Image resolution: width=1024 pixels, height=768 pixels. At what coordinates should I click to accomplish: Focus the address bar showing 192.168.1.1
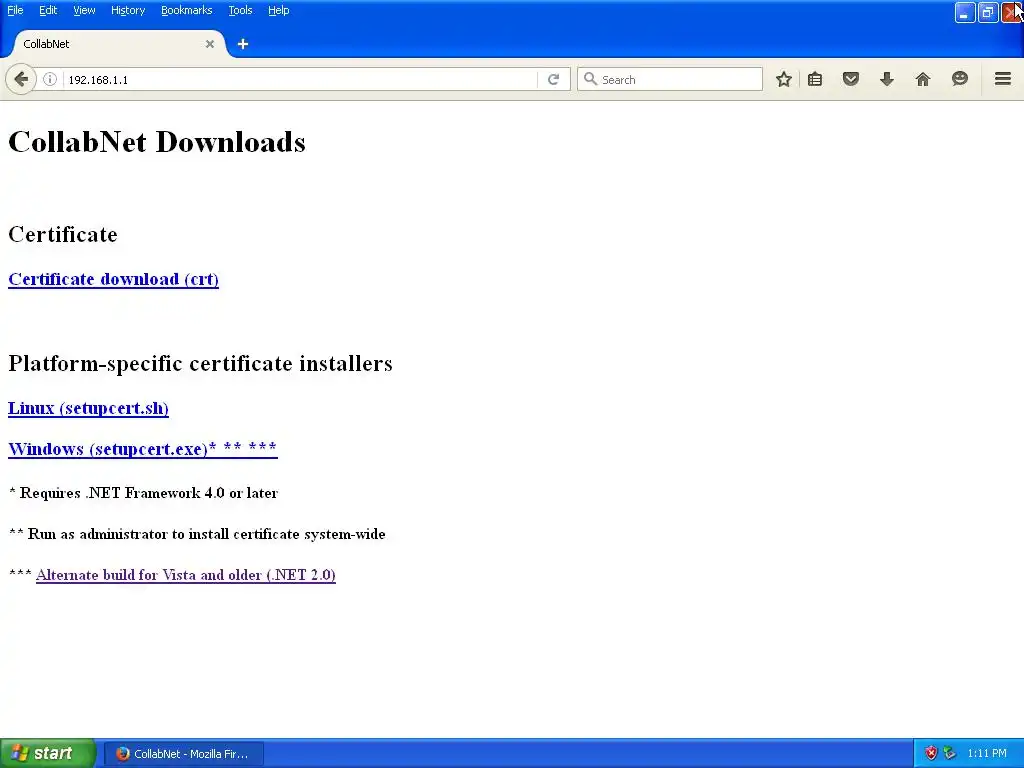tap(300, 79)
